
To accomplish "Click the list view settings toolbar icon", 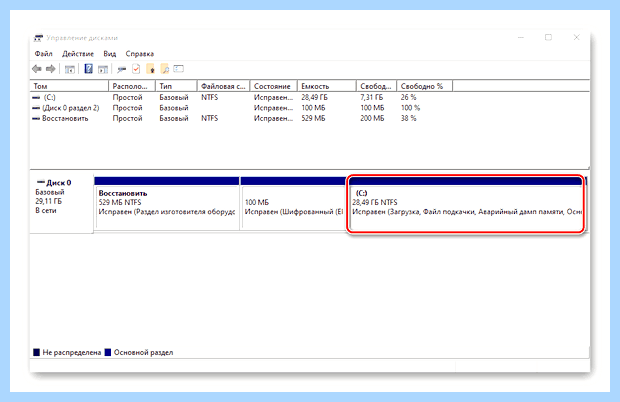I will (x=179, y=69).
